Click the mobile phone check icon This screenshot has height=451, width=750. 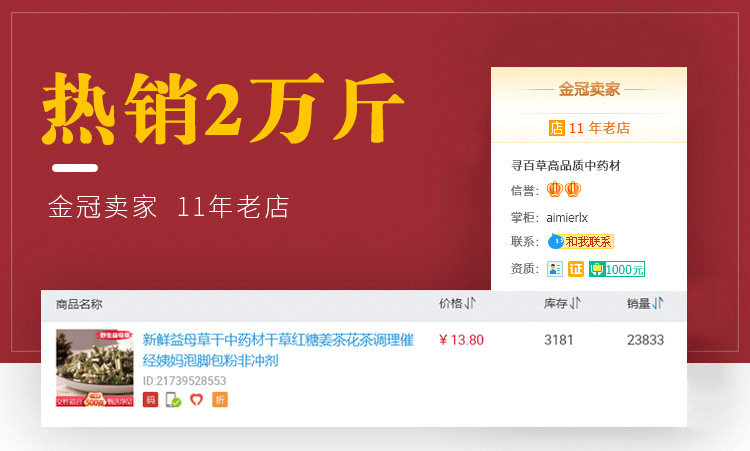(x=173, y=399)
